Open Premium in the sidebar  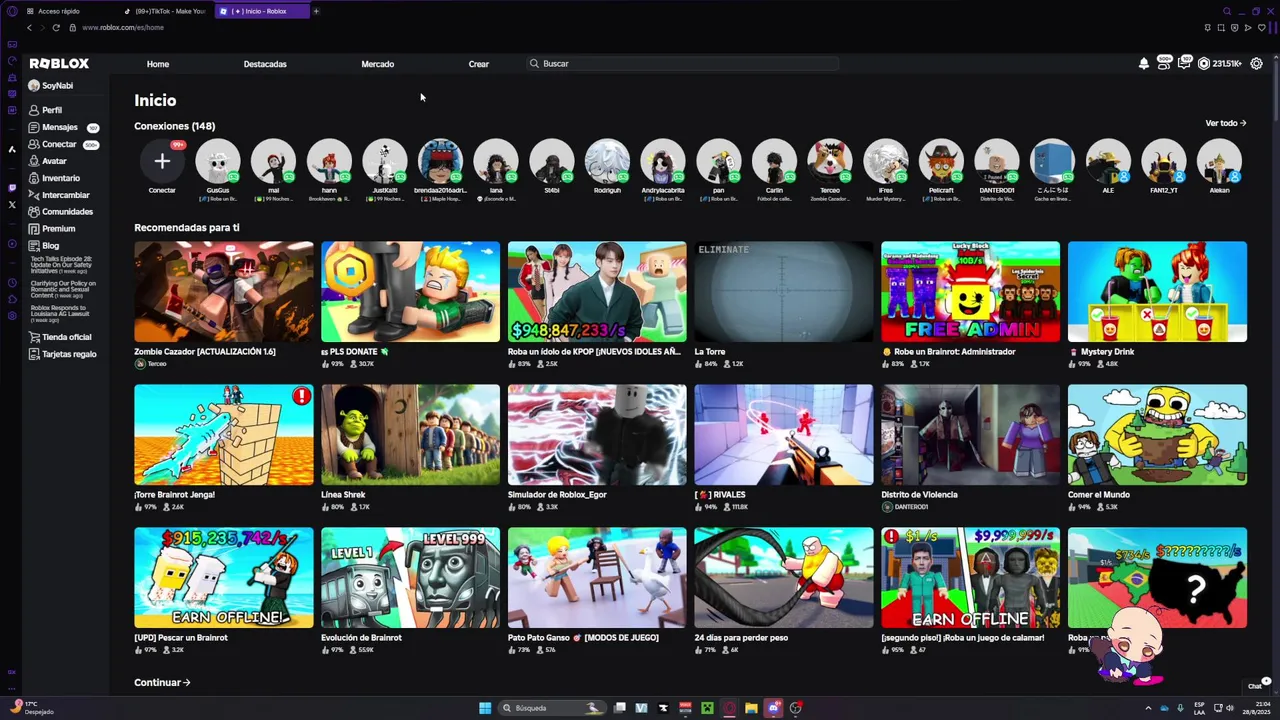[x=51, y=229]
